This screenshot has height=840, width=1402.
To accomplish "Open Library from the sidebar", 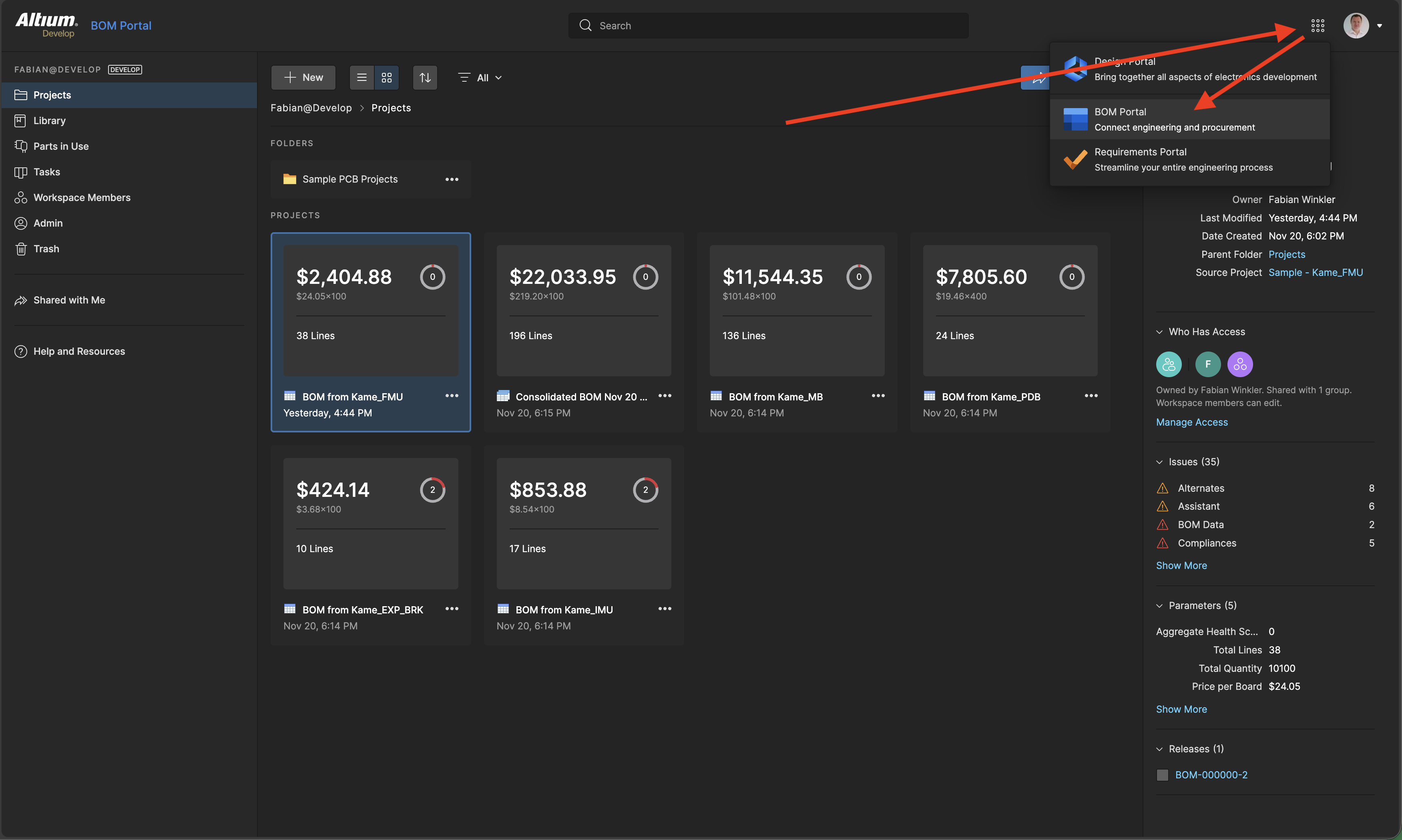I will 49,121.
